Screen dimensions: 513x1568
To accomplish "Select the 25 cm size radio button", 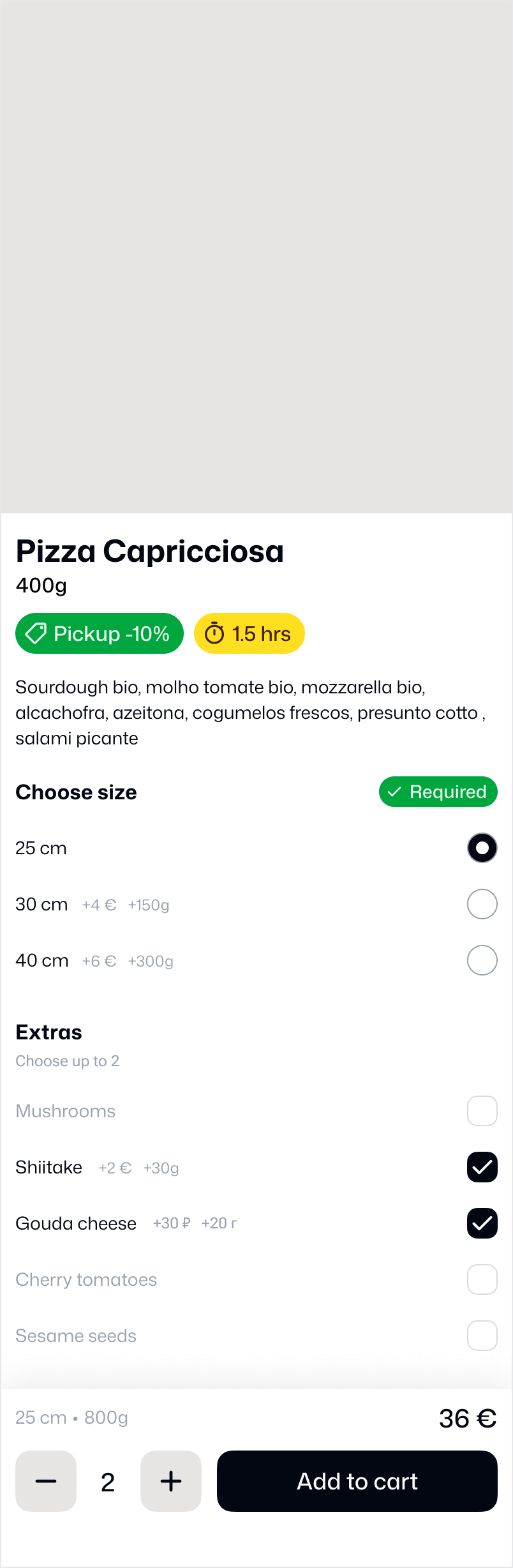I will 482,848.
